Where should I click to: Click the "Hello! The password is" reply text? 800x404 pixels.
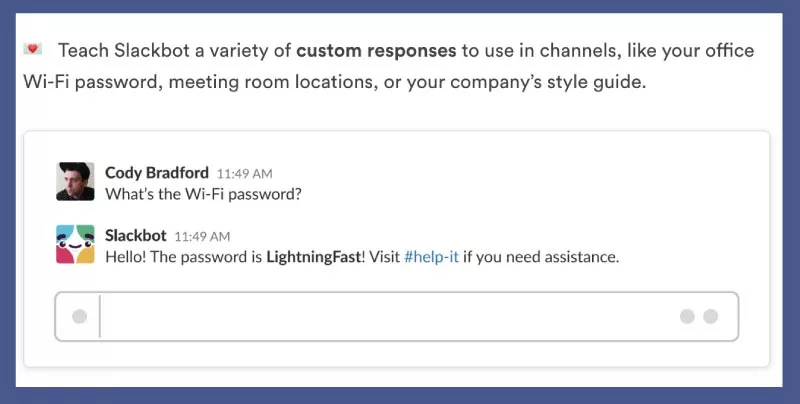tap(184, 257)
